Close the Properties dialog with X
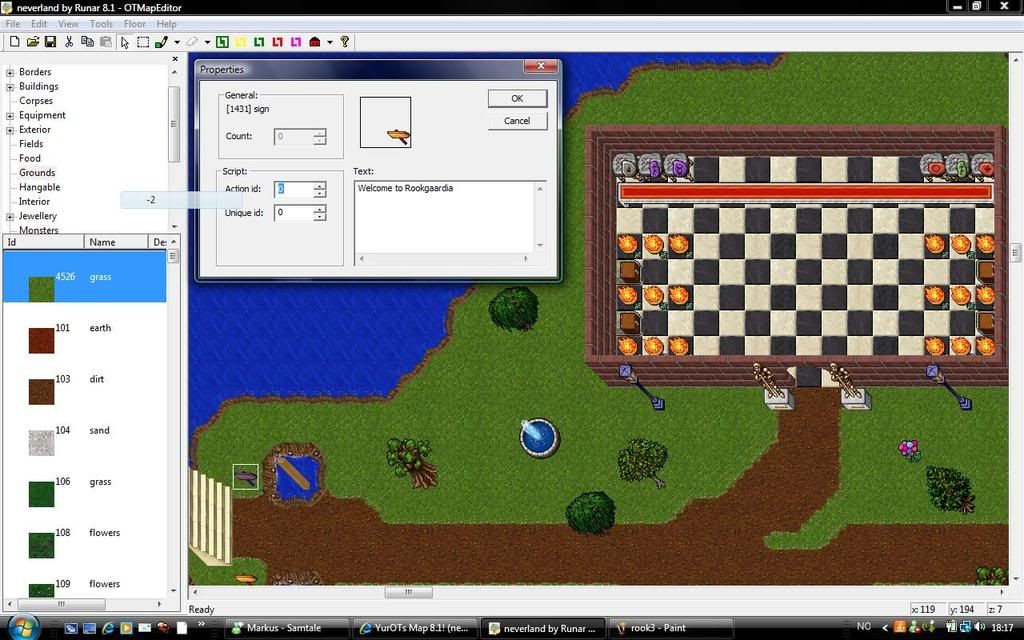The height and width of the screenshot is (640, 1024). (x=541, y=67)
